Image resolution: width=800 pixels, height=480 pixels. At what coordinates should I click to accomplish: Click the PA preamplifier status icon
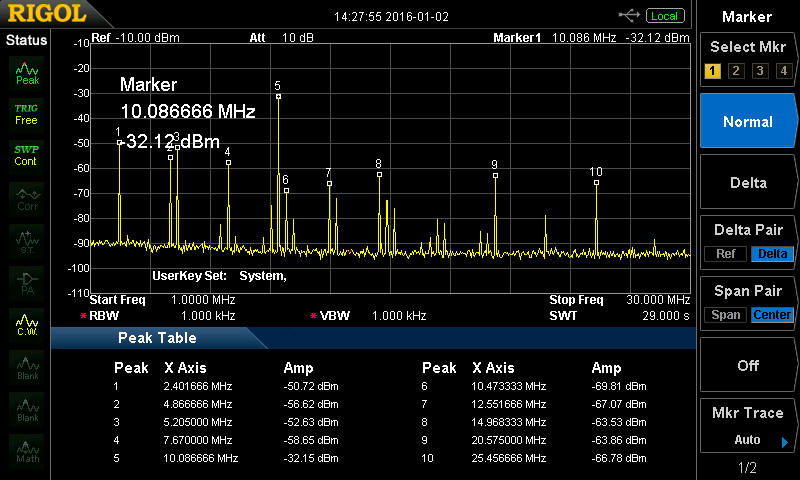pos(27,282)
